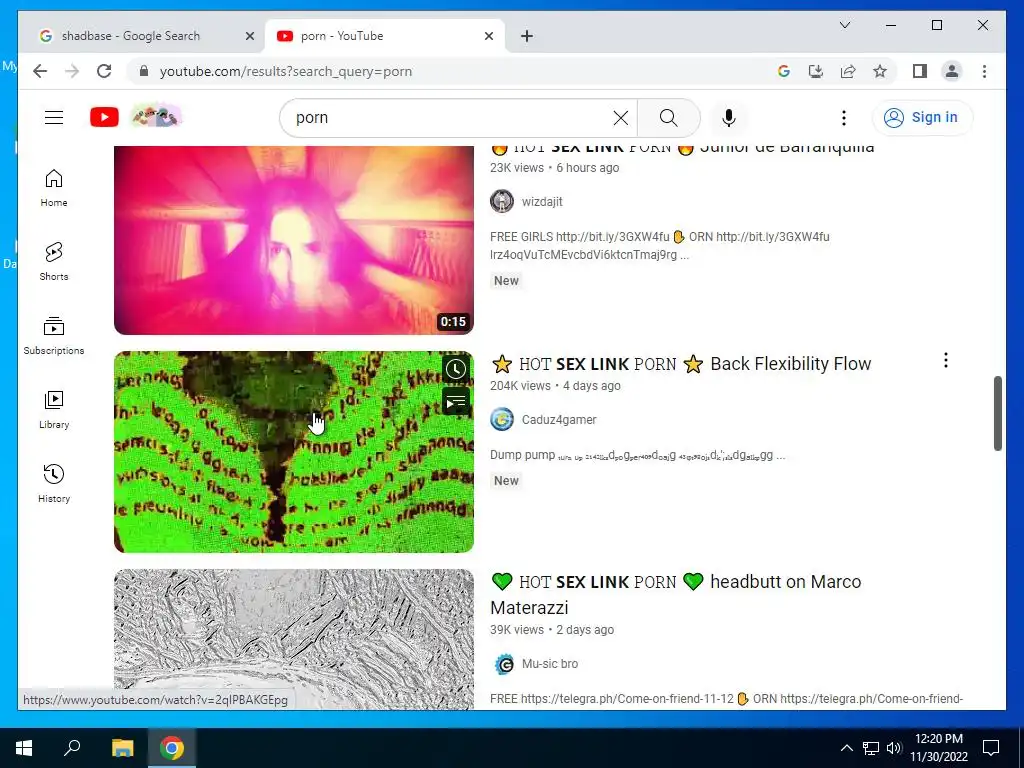This screenshot has height=768, width=1024.
Task: View site information via the padlock icon
Action: pos(144,71)
